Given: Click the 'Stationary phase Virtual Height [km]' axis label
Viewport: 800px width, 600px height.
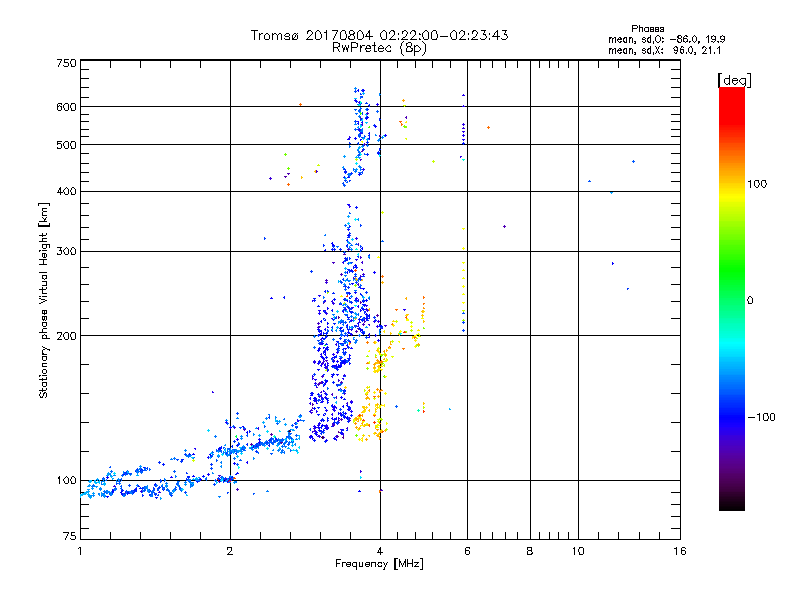Looking at the screenshot, I should [x=44, y=300].
